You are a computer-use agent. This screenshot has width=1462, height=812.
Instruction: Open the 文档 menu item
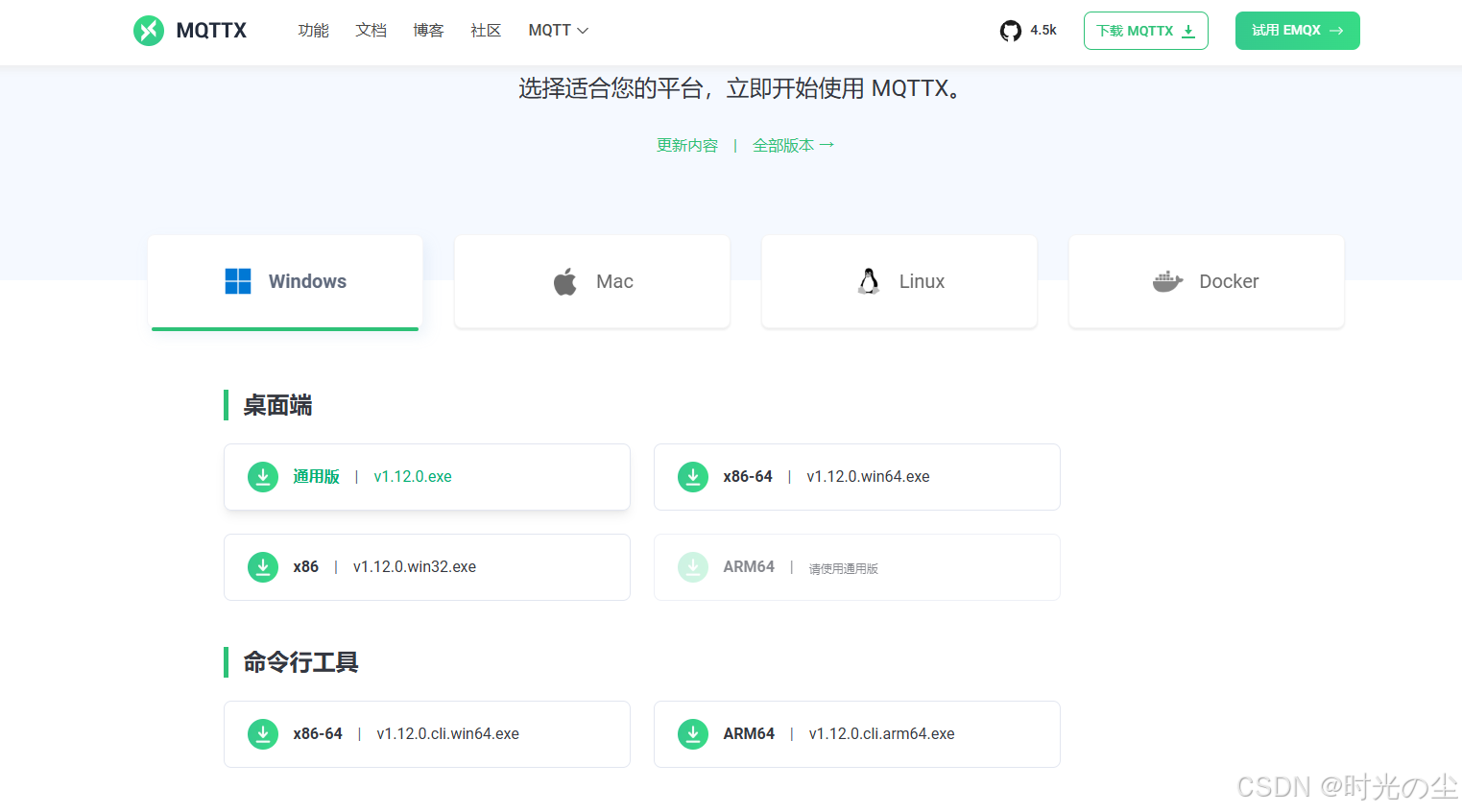click(x=371, y=30)
